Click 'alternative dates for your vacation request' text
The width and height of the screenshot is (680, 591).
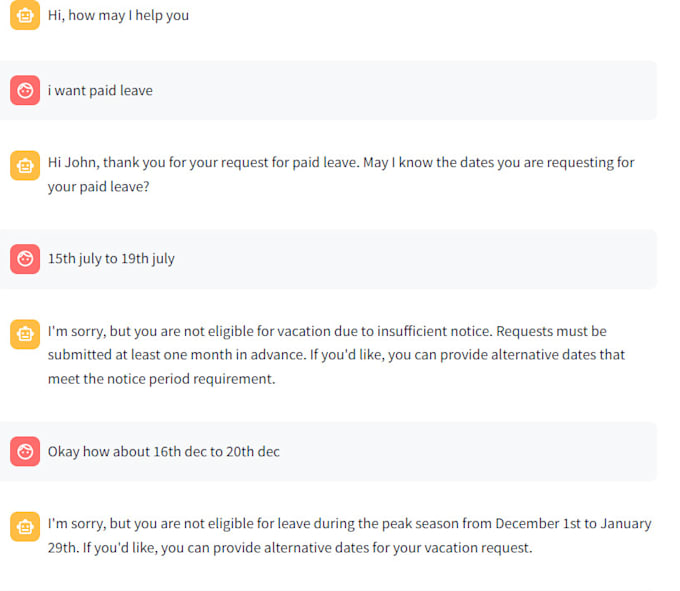[400, 548]
